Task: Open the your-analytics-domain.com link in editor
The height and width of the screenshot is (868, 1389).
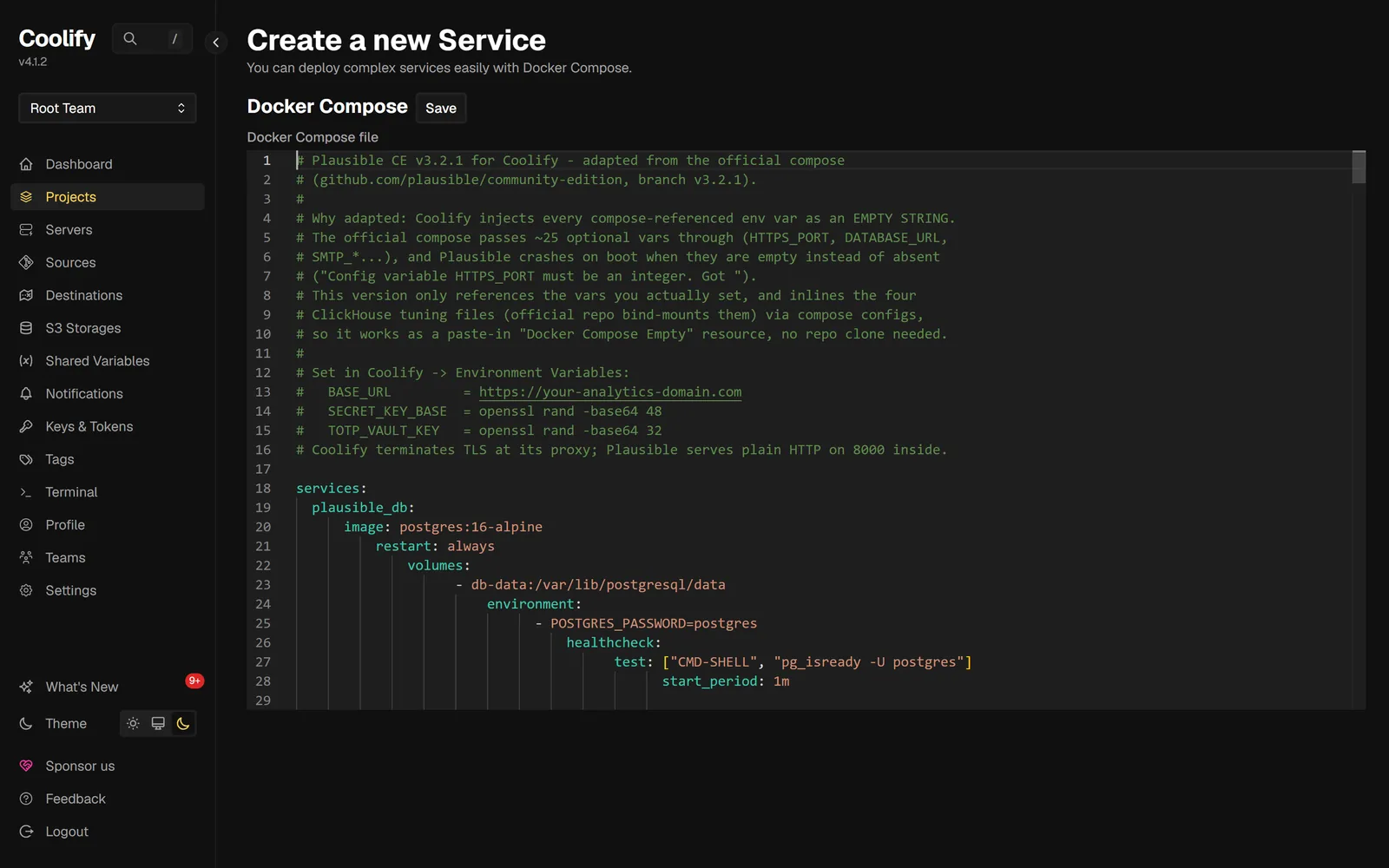Action: point(610,391)
